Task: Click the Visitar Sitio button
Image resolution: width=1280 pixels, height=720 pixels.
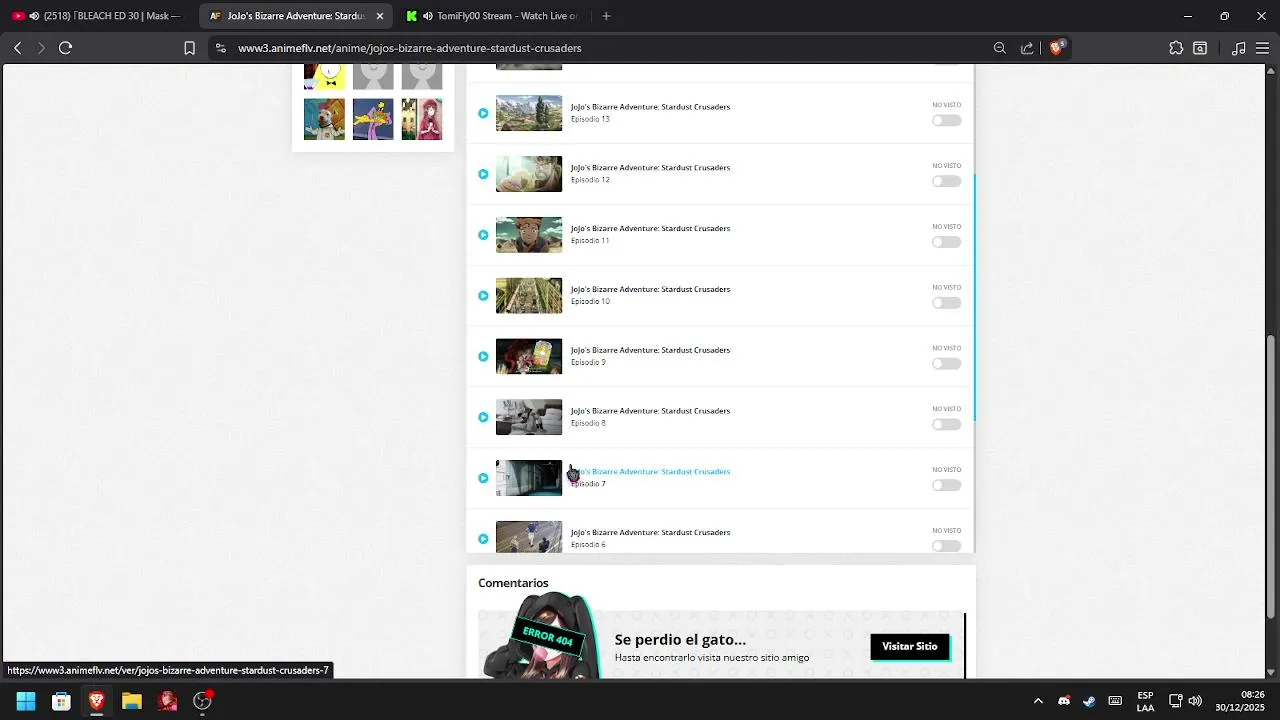Action: 909,646
